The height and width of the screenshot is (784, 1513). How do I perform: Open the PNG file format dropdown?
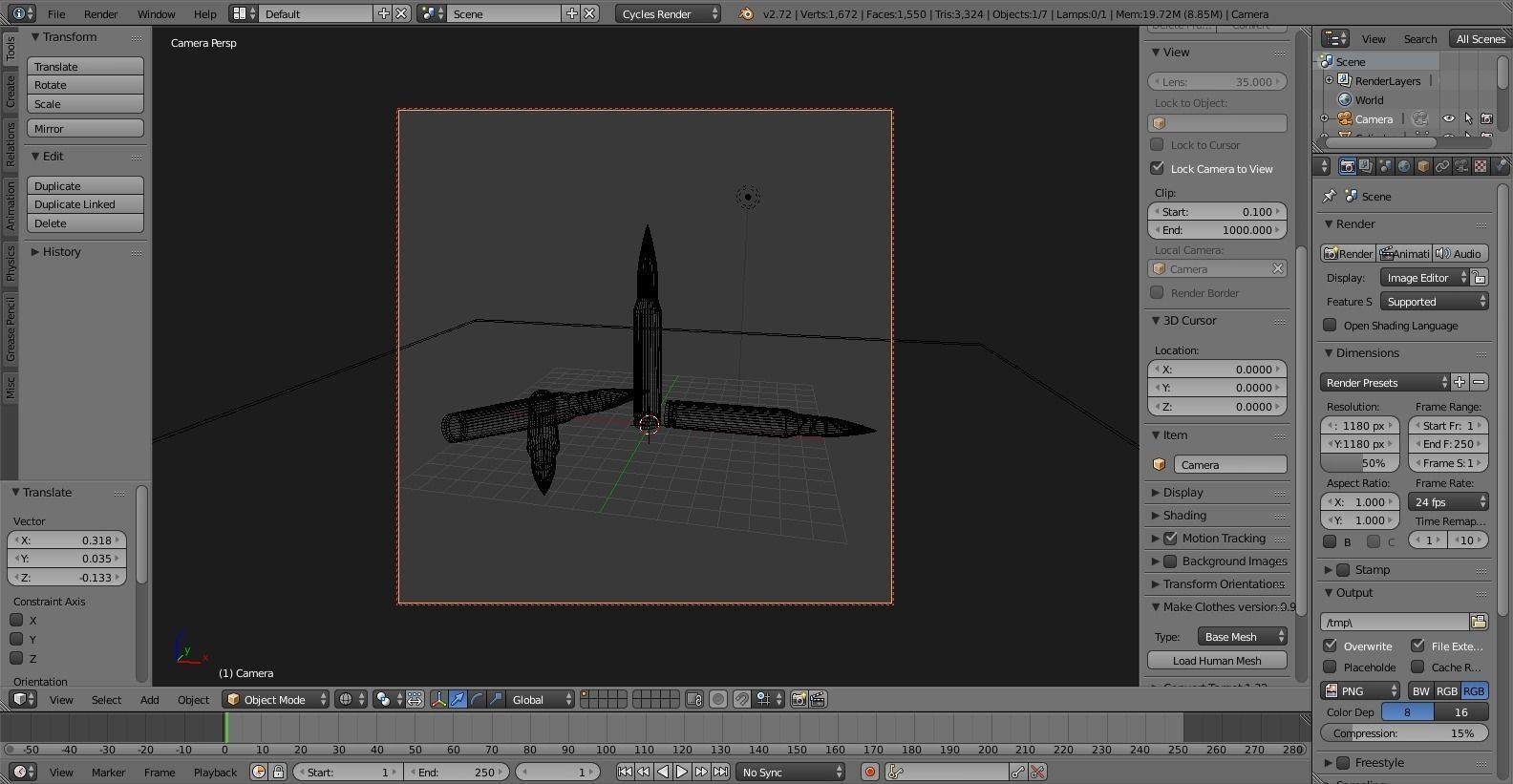click(x=1361, y=690)
